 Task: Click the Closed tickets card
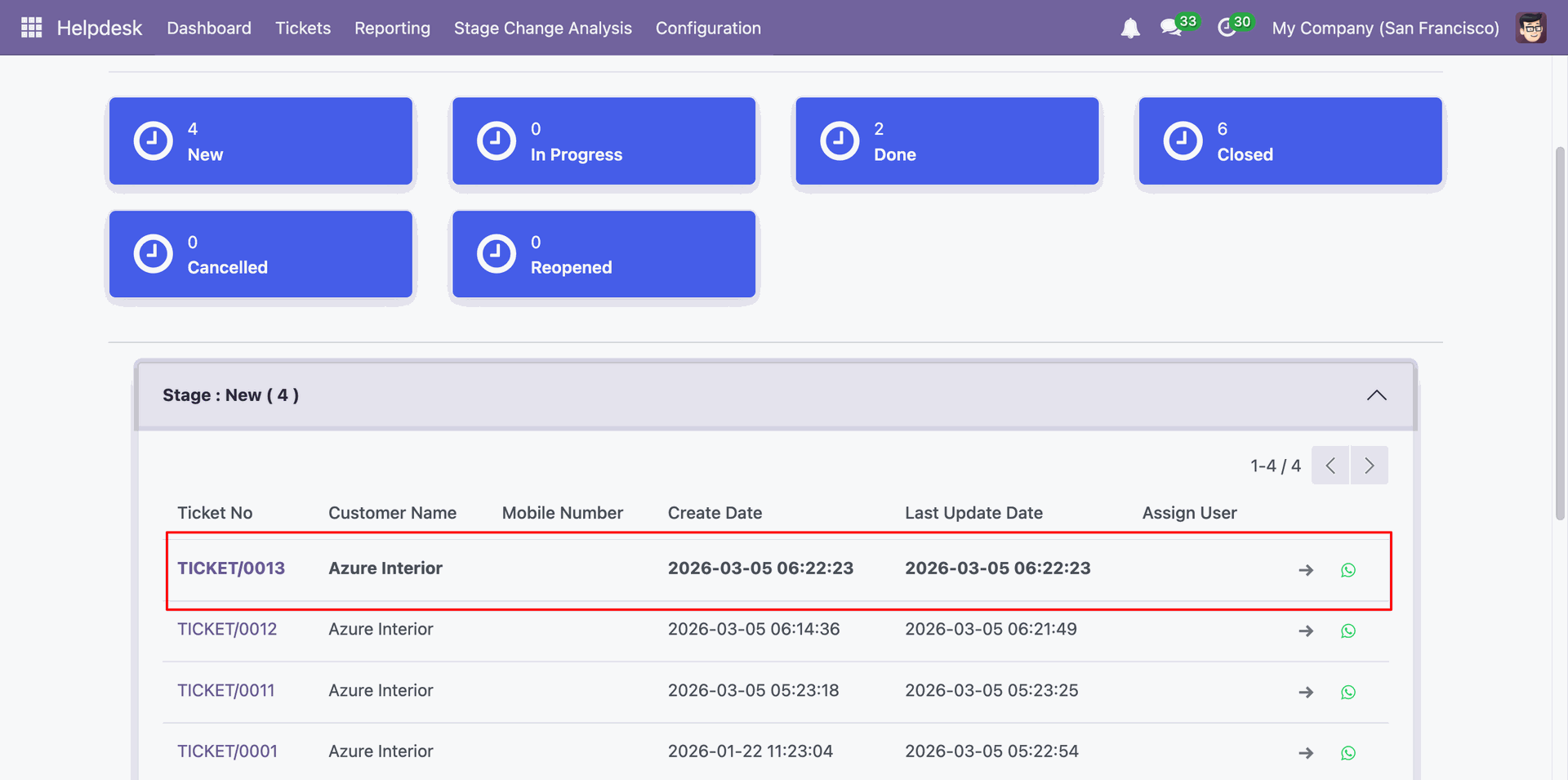click(1290, 141)
